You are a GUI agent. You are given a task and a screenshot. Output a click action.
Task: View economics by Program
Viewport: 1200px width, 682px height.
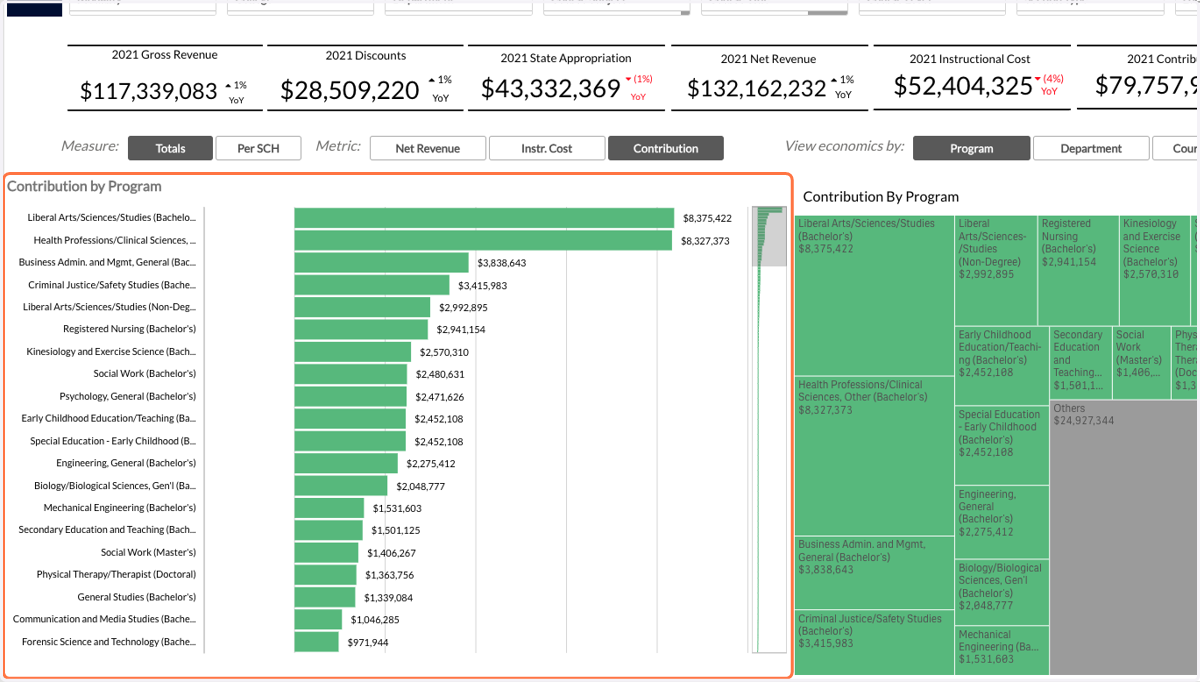(x=972, y=148)
